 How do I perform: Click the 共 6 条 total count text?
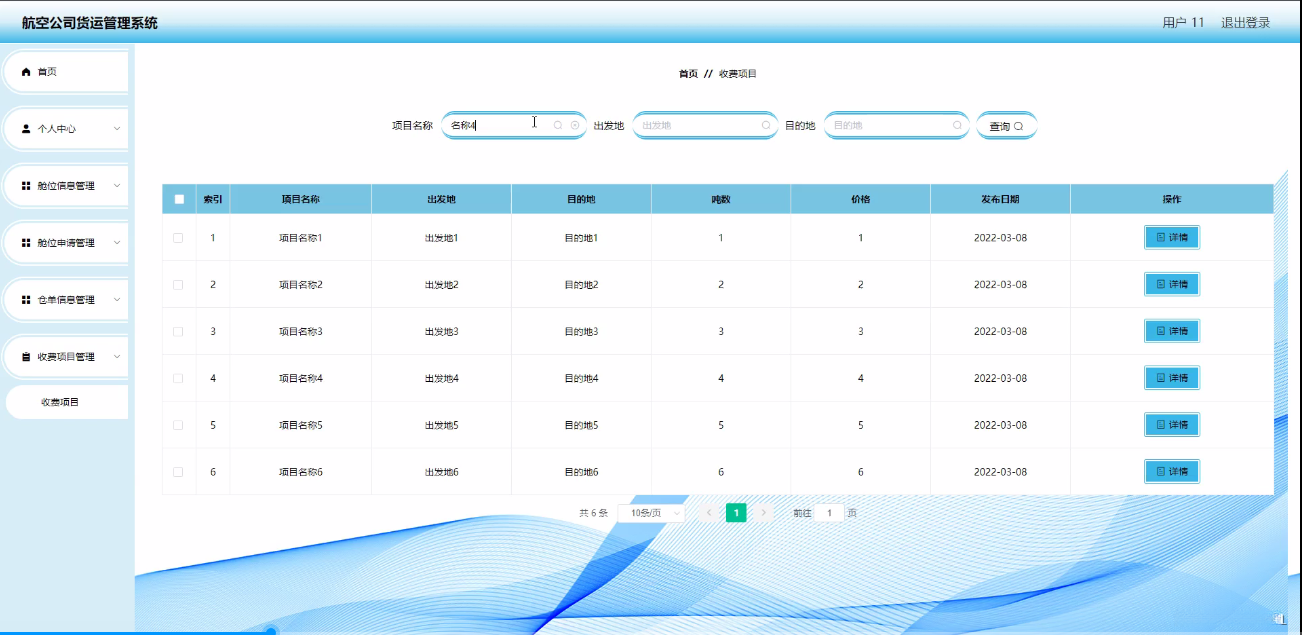(x=593, y=513)
